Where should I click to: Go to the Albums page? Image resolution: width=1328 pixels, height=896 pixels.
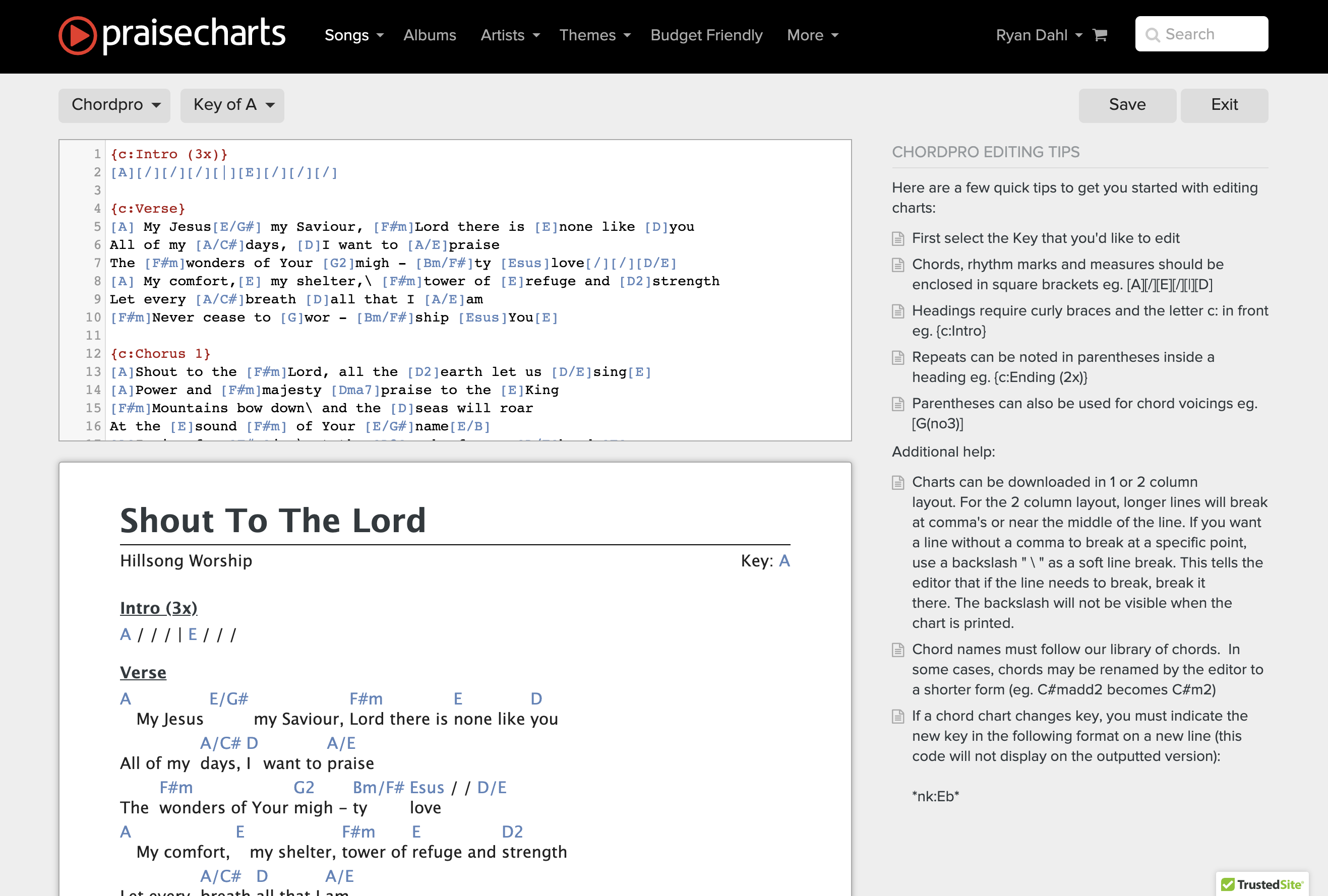[430, 35]
